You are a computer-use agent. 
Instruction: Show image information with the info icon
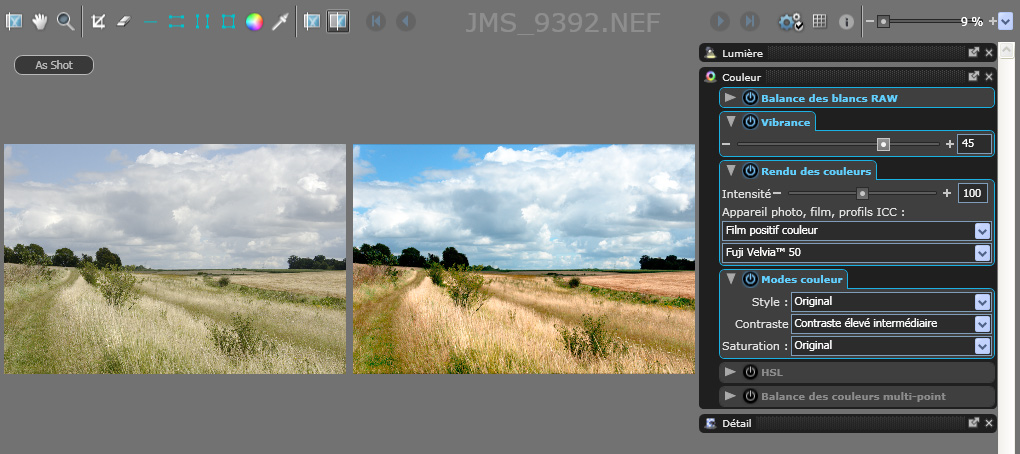(x=846, y=22)
